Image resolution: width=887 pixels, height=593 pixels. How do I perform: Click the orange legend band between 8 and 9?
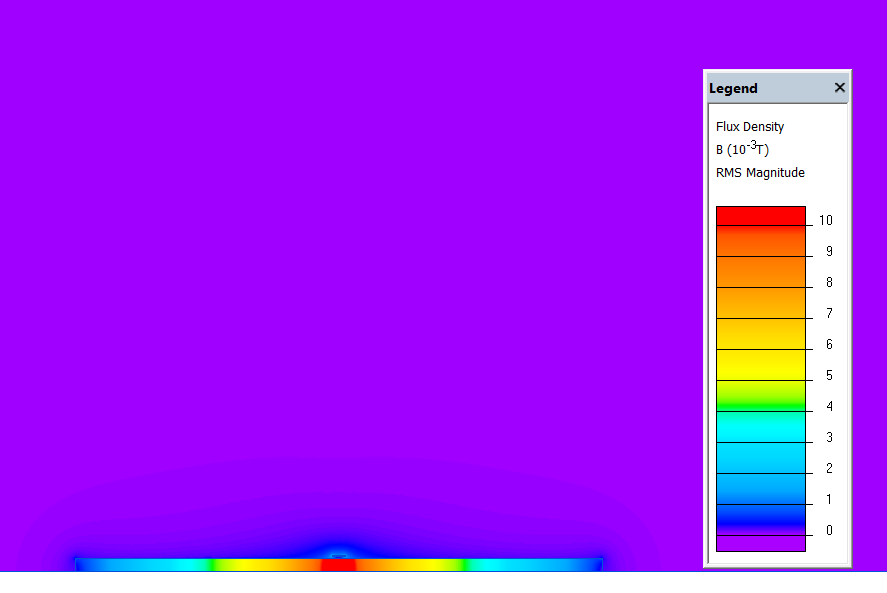tap(760, 270)
